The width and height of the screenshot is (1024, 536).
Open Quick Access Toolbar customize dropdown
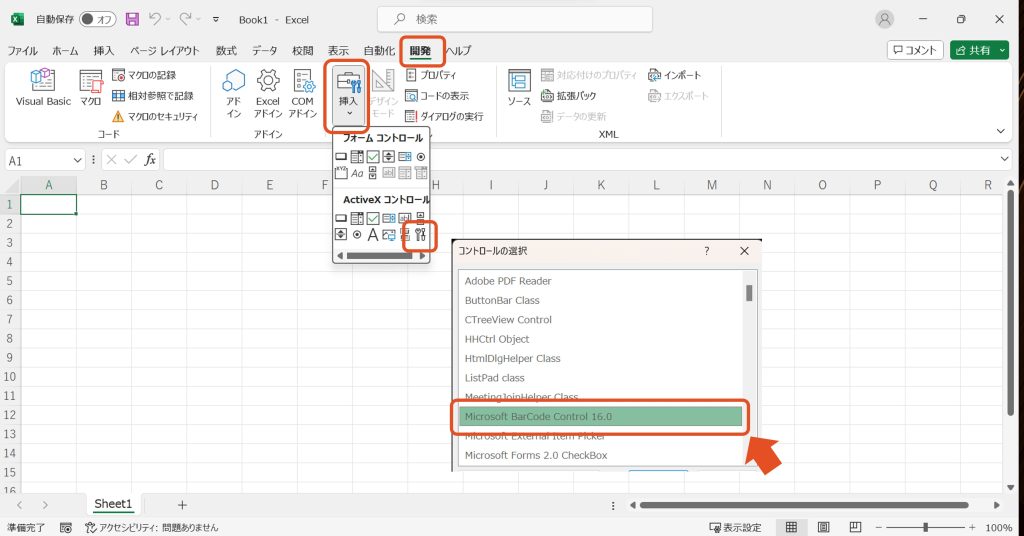[216, 20]
